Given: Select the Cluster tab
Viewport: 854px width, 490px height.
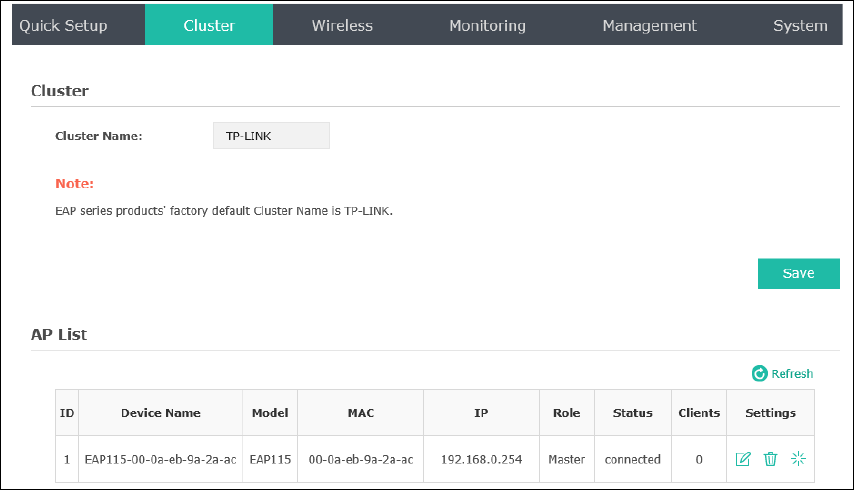Looking at the screenshot, I should click(x=209, y=25).
